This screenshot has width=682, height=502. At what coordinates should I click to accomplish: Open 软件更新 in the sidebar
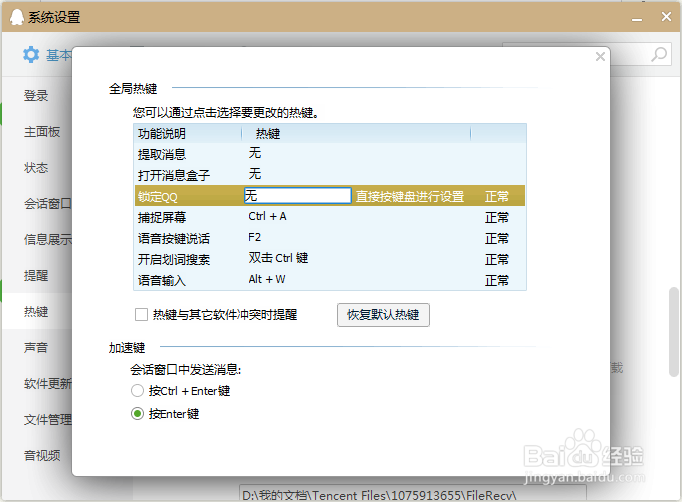(x=47, y=384)
